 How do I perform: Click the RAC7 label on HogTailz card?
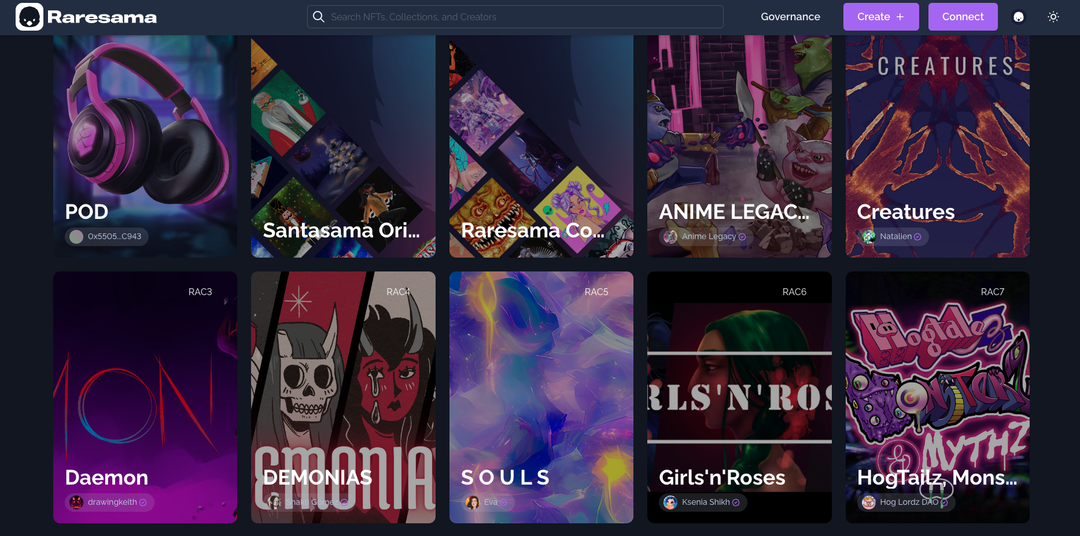993,291
